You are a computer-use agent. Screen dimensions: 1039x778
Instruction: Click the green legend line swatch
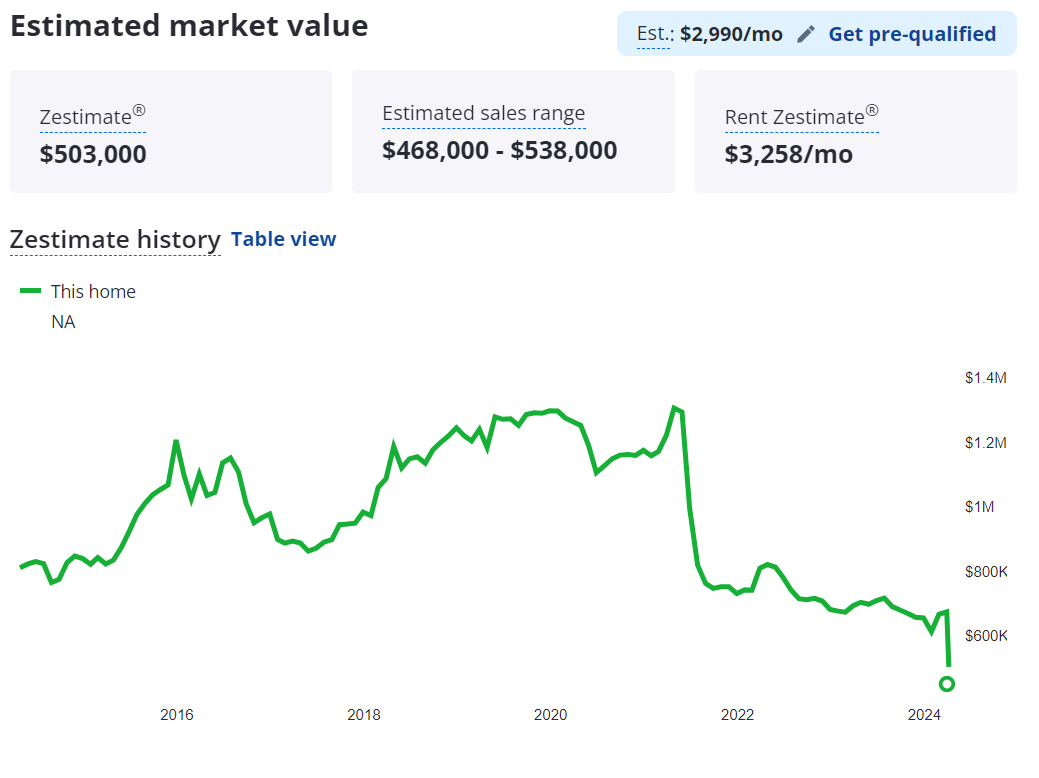coord(31,291)
